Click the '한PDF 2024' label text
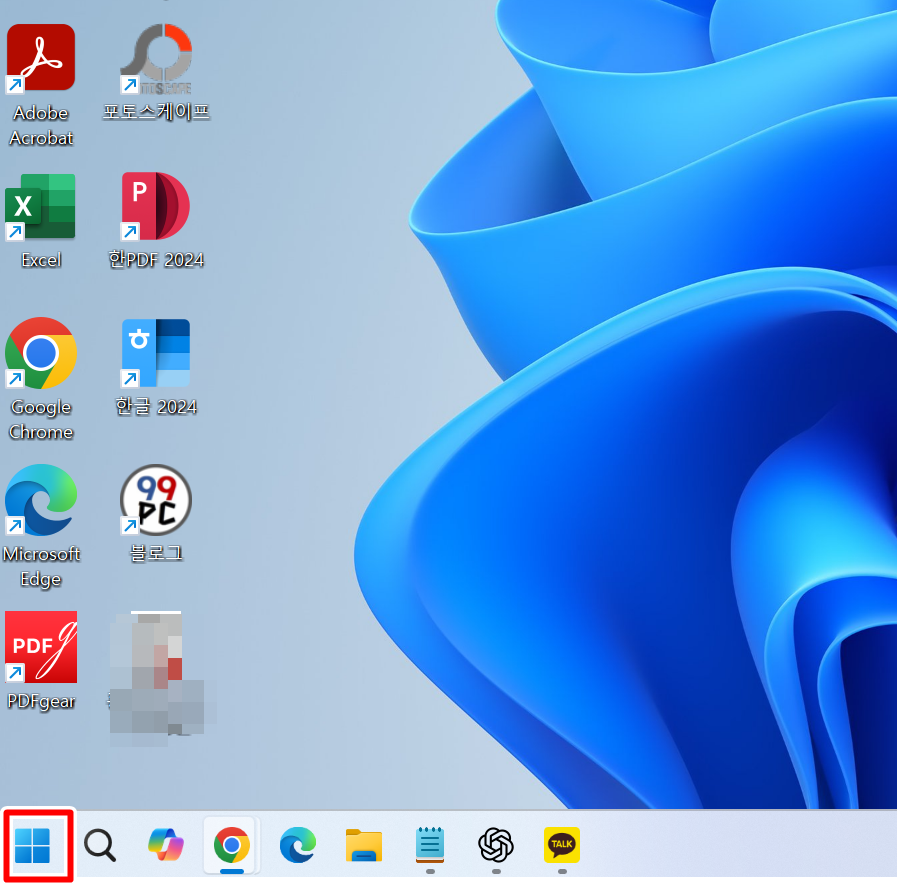The height and width of the screenshot is (886, 897). 156,260
